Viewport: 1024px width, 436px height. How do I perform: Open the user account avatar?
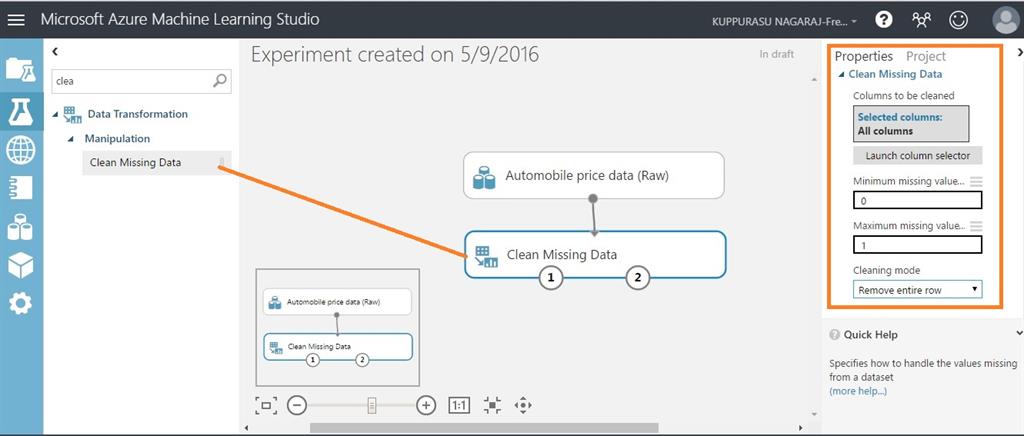[x=1005, y=20]
